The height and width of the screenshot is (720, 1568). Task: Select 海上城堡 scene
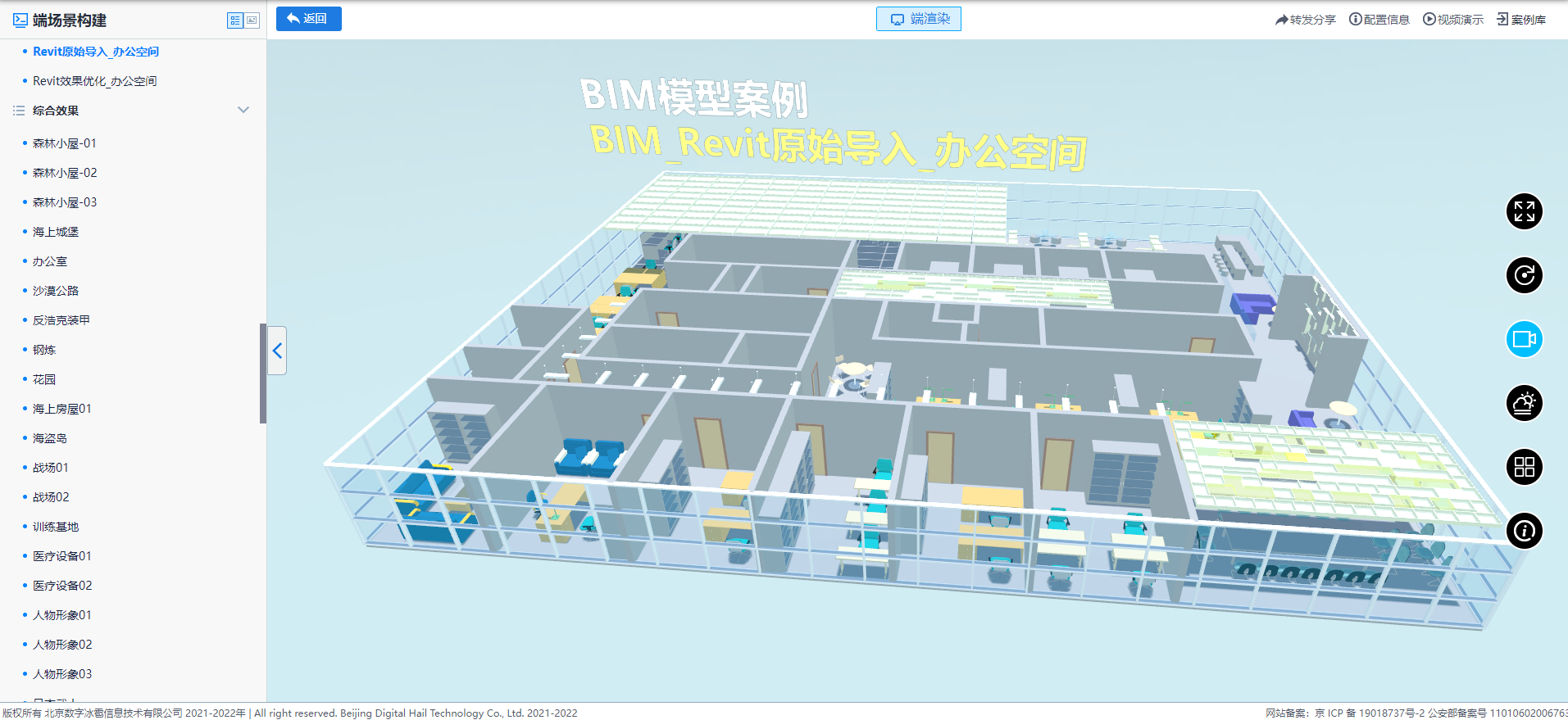(56, 232)
